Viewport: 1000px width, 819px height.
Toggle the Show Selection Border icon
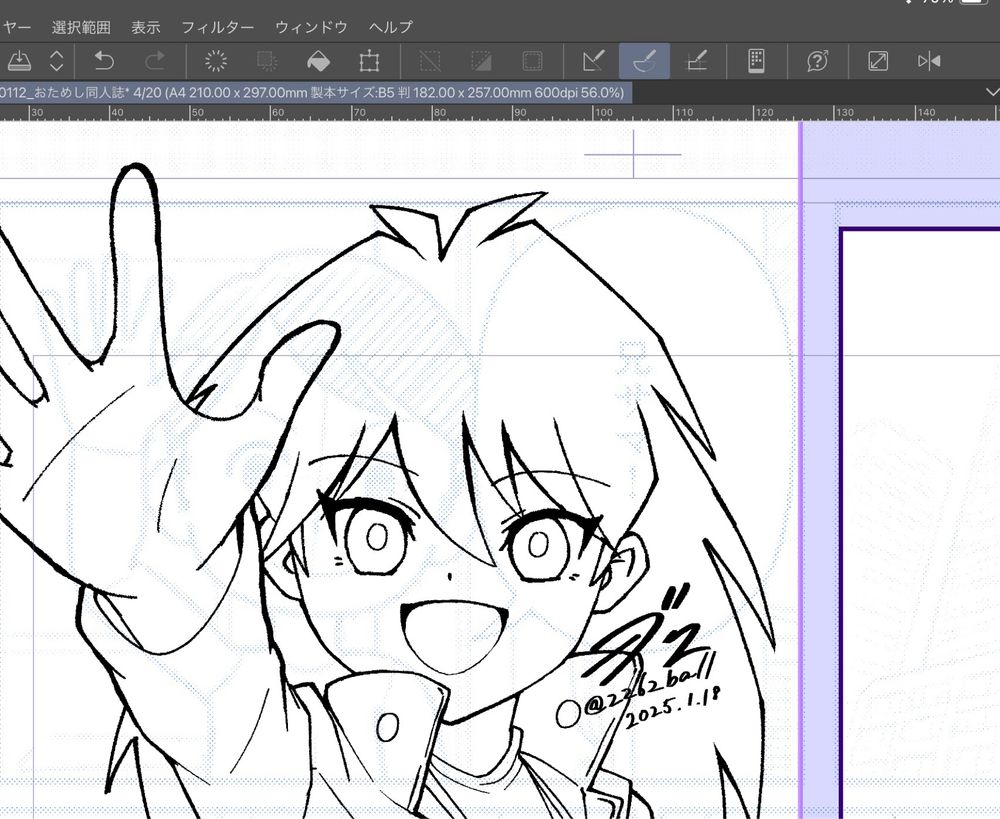[533, 61]
